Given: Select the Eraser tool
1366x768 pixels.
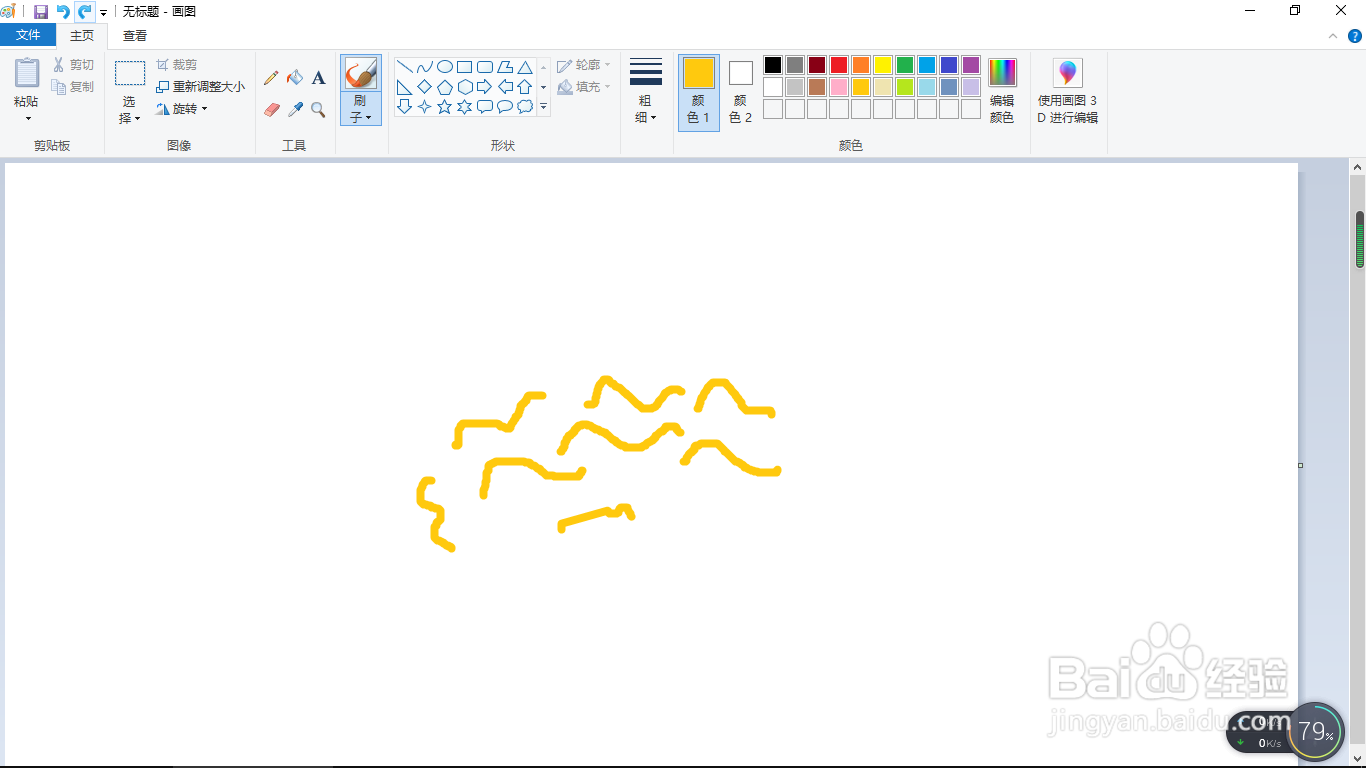Looking at the screenshot, I should pos(271,109).
